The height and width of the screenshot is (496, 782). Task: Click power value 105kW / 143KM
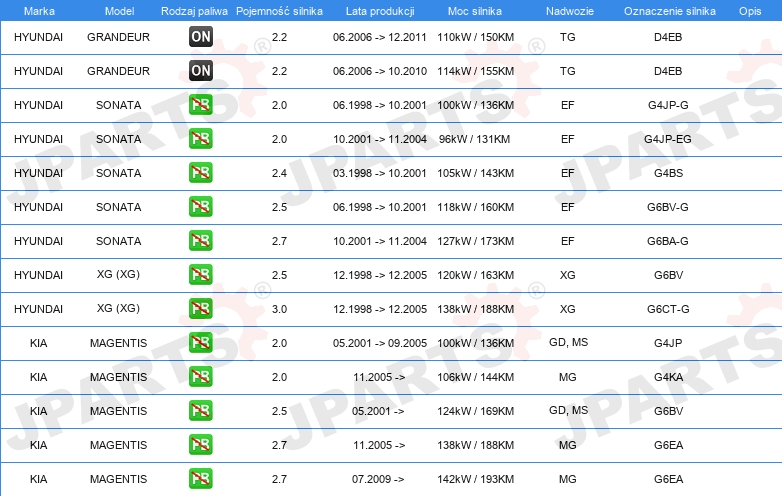pos(475,173)
